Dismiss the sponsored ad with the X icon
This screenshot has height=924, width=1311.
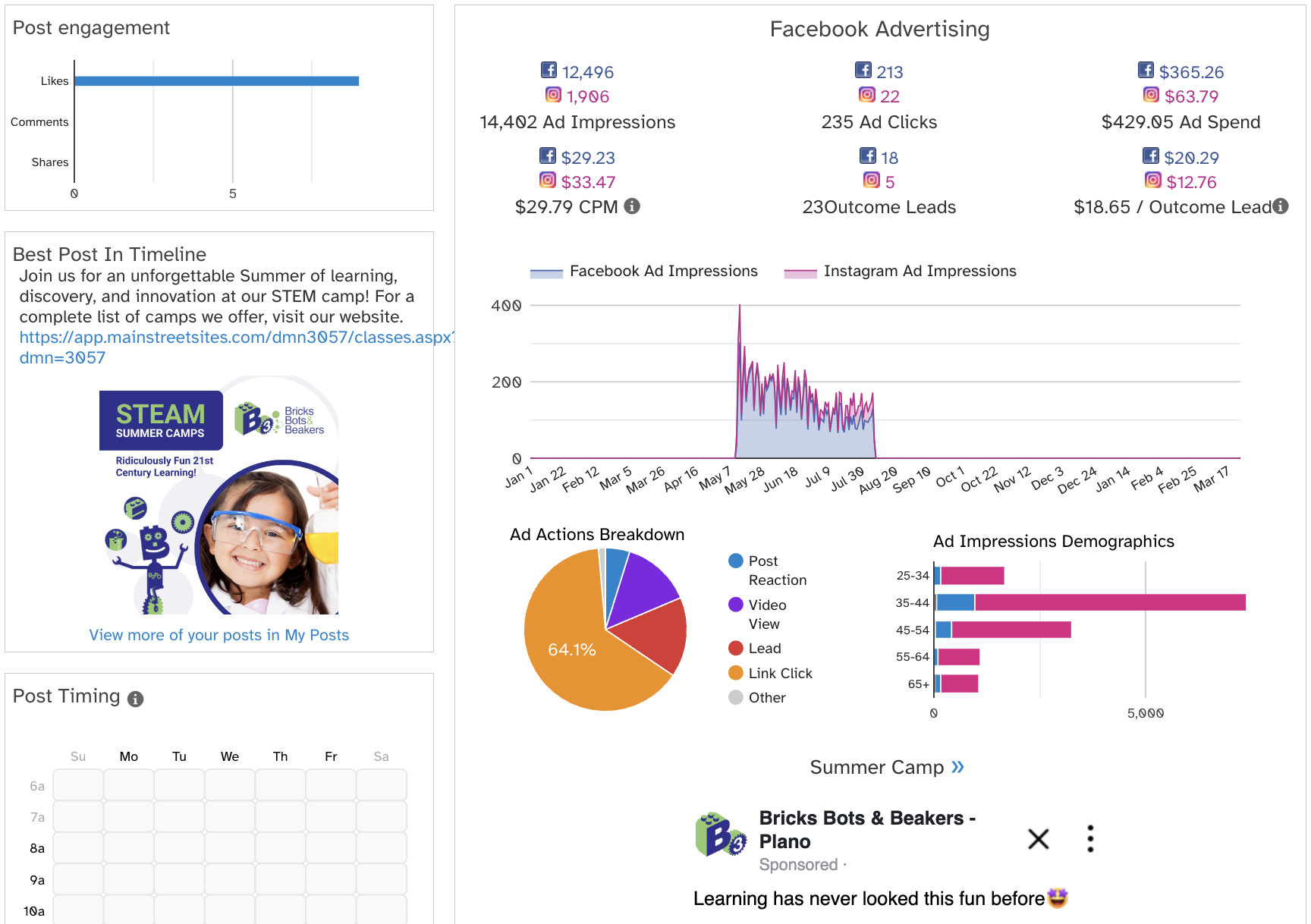(x=1038, y=839)
